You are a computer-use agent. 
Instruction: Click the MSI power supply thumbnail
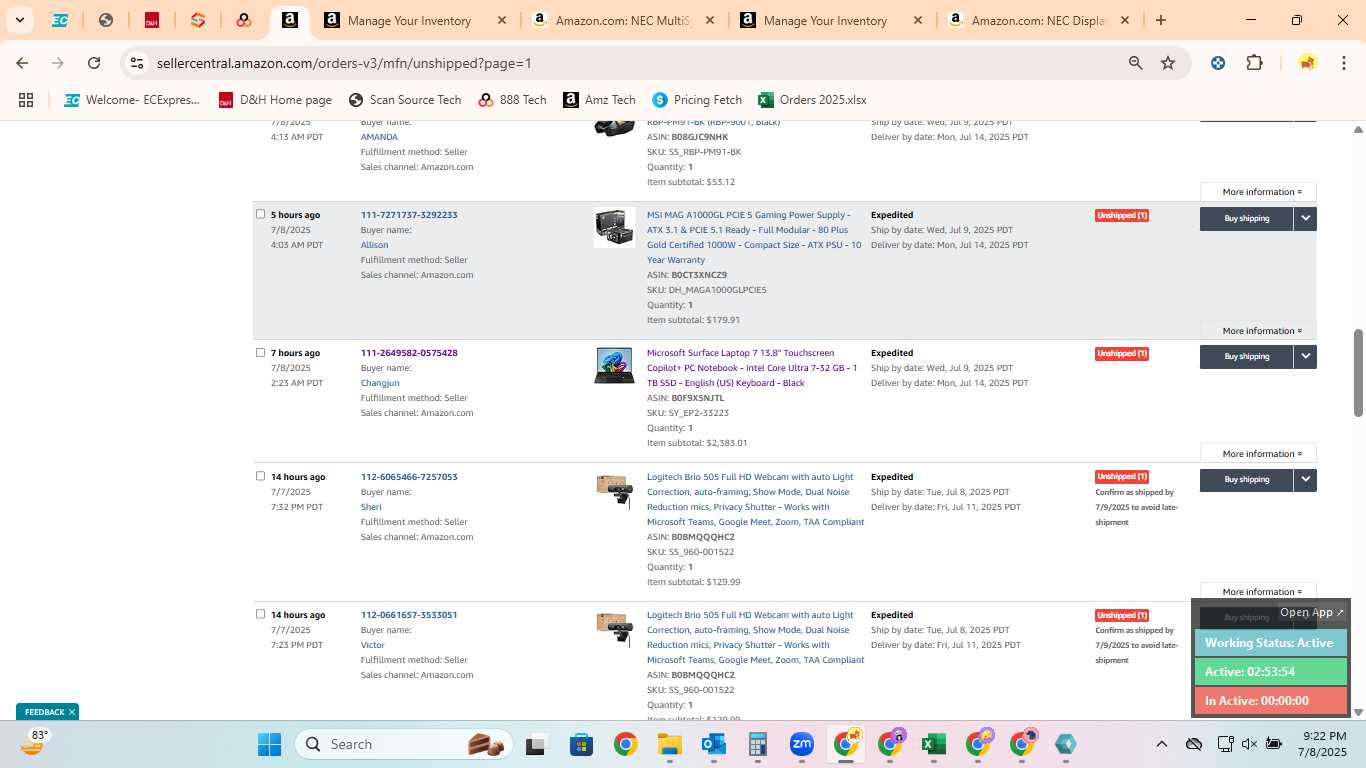coord(614,227)
